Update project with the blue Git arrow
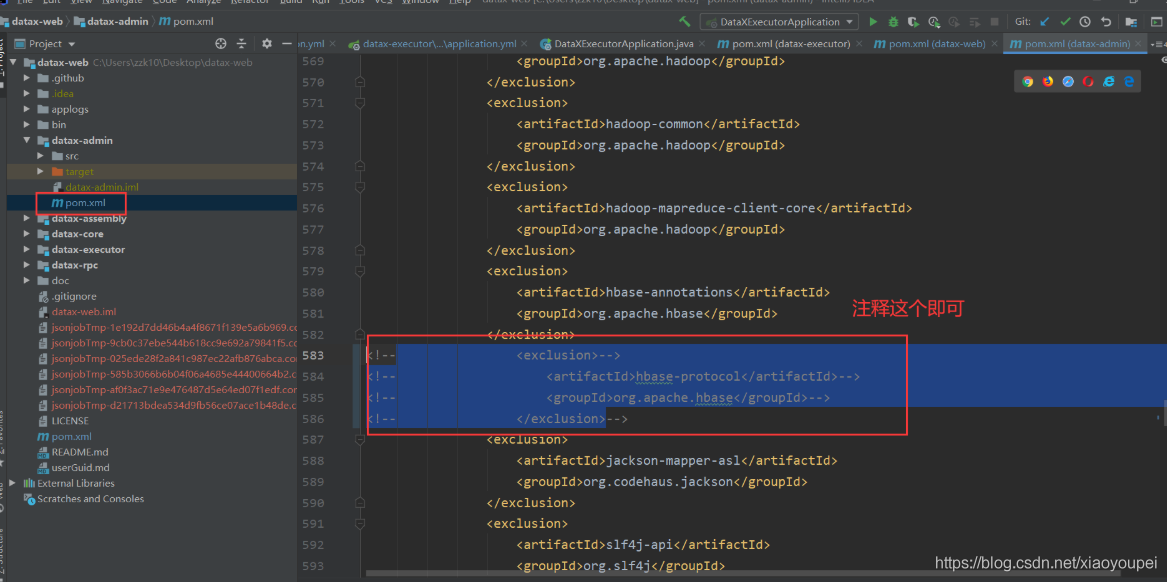 click(x=1045, y=22)
